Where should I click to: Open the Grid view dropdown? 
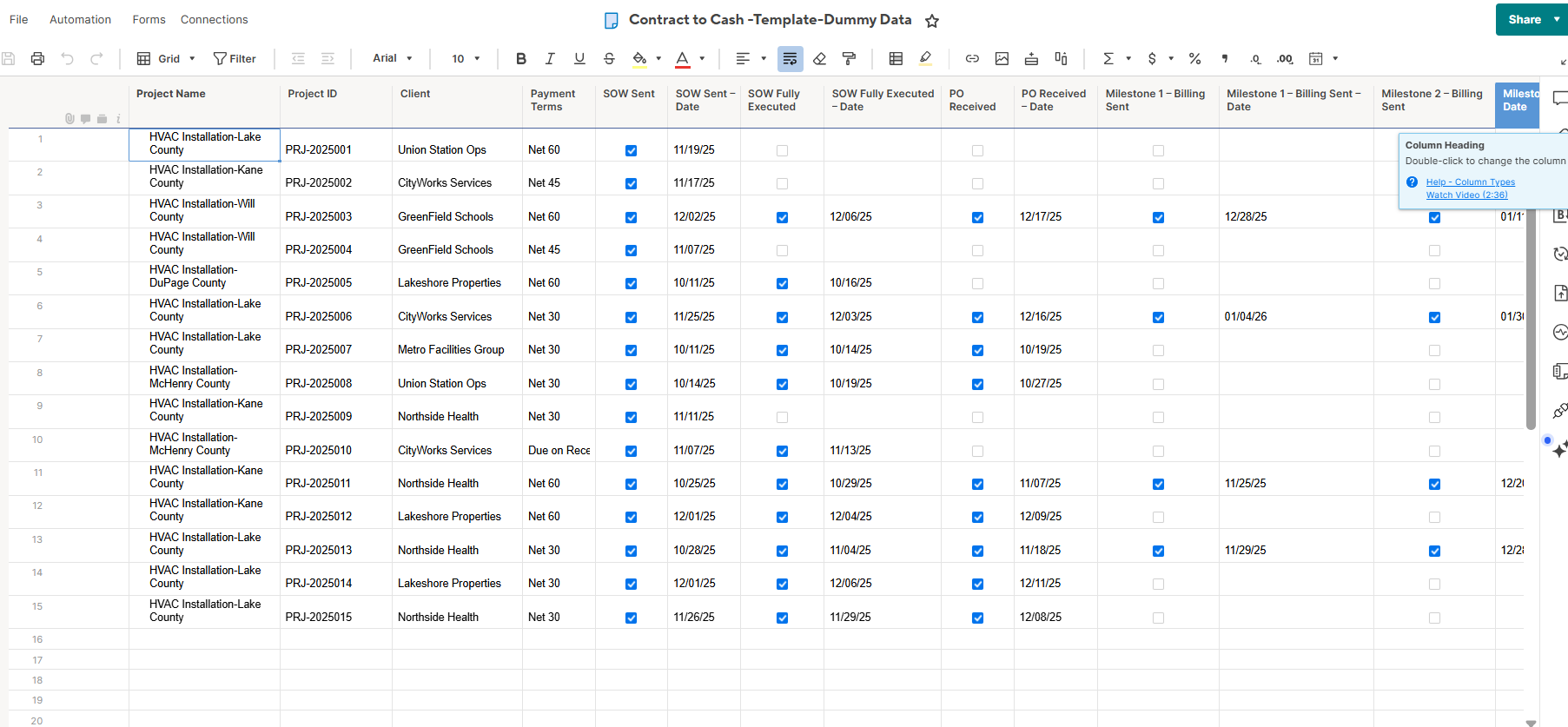[x=166, y=58]
